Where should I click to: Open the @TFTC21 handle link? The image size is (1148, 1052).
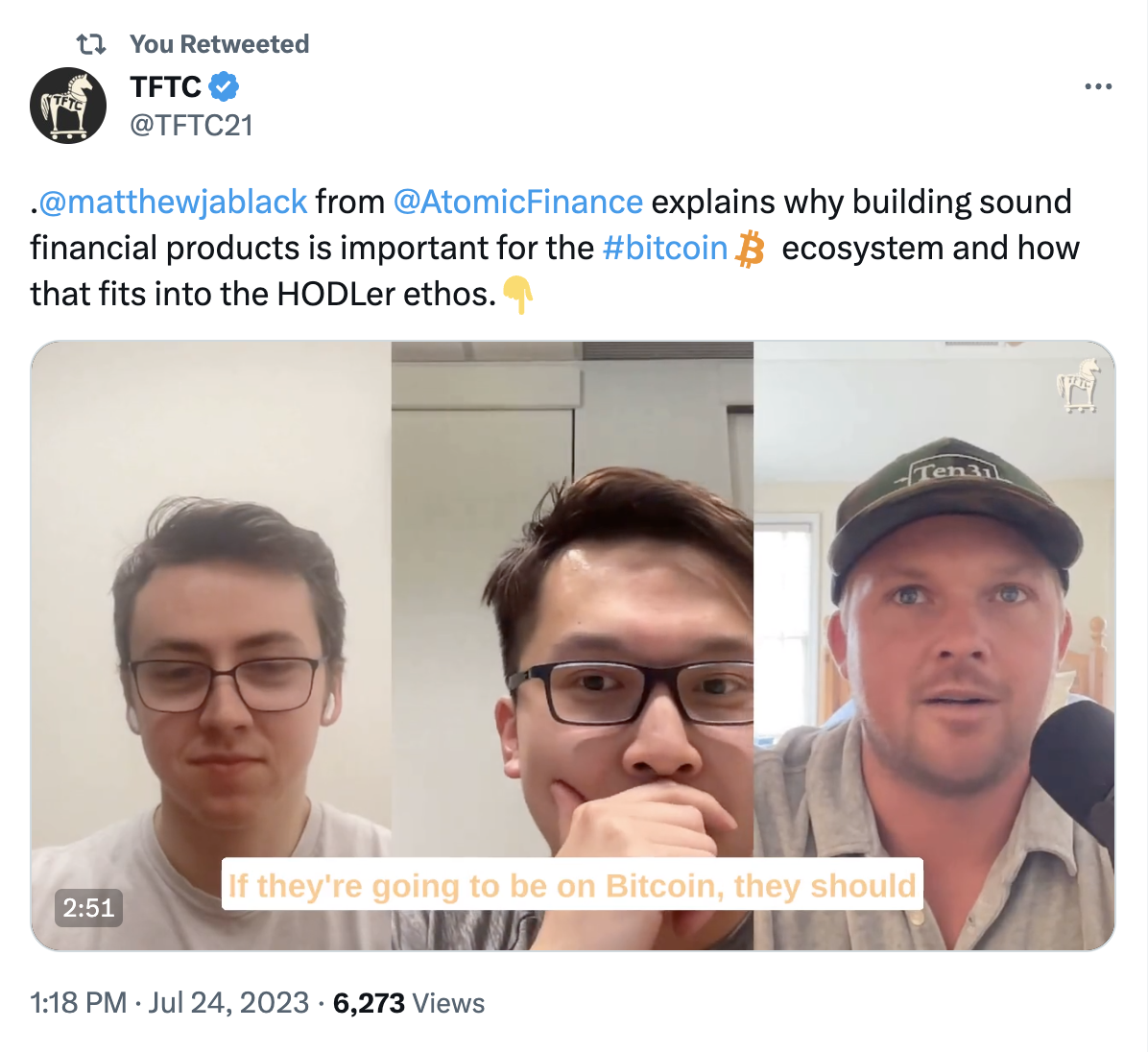191,126
